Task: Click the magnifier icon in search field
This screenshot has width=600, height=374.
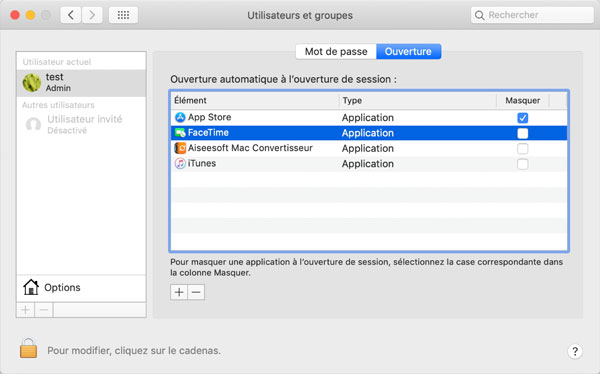Action: click(479, 15)
